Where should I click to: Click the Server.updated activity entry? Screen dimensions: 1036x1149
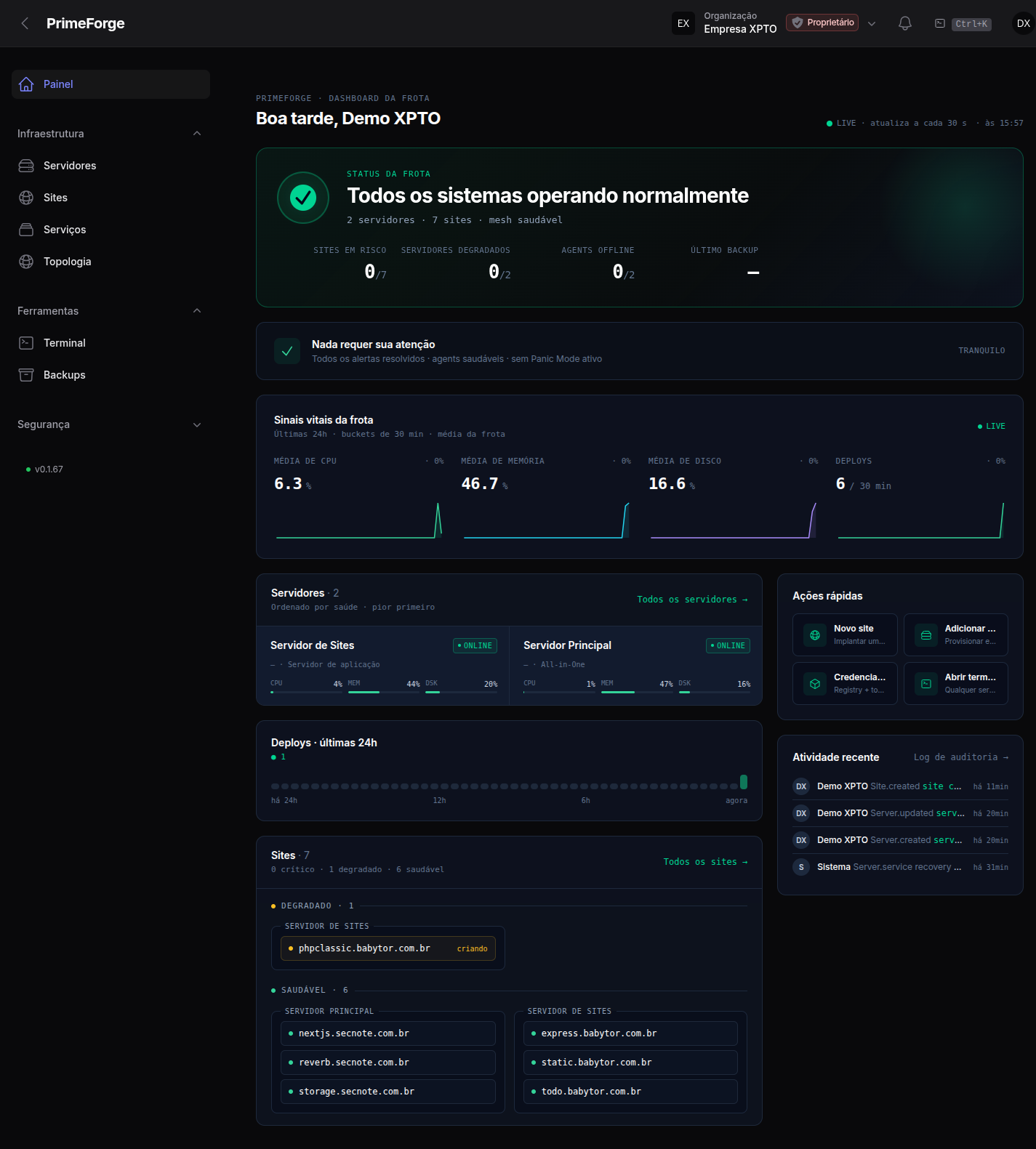click(x=900, y=813)
